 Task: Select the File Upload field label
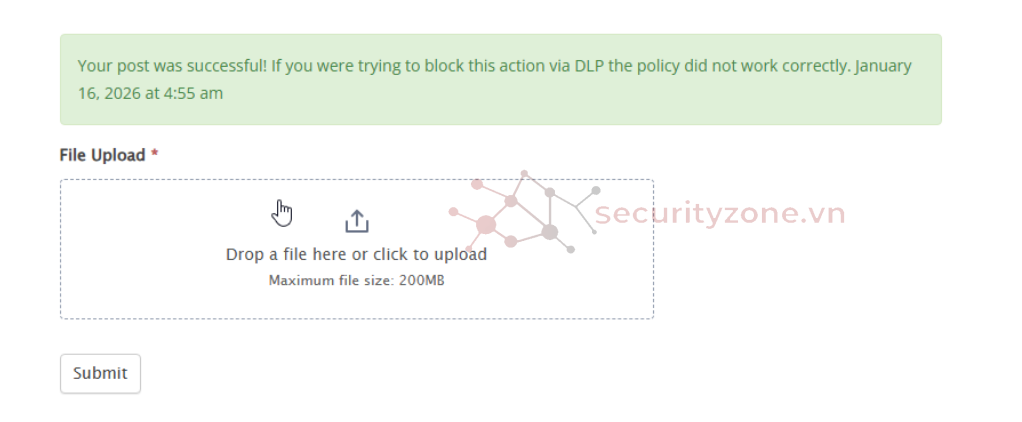(102, 155)
